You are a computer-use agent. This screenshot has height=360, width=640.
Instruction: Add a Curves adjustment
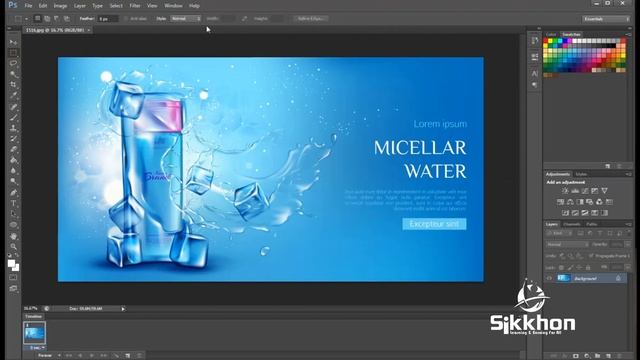585,191
